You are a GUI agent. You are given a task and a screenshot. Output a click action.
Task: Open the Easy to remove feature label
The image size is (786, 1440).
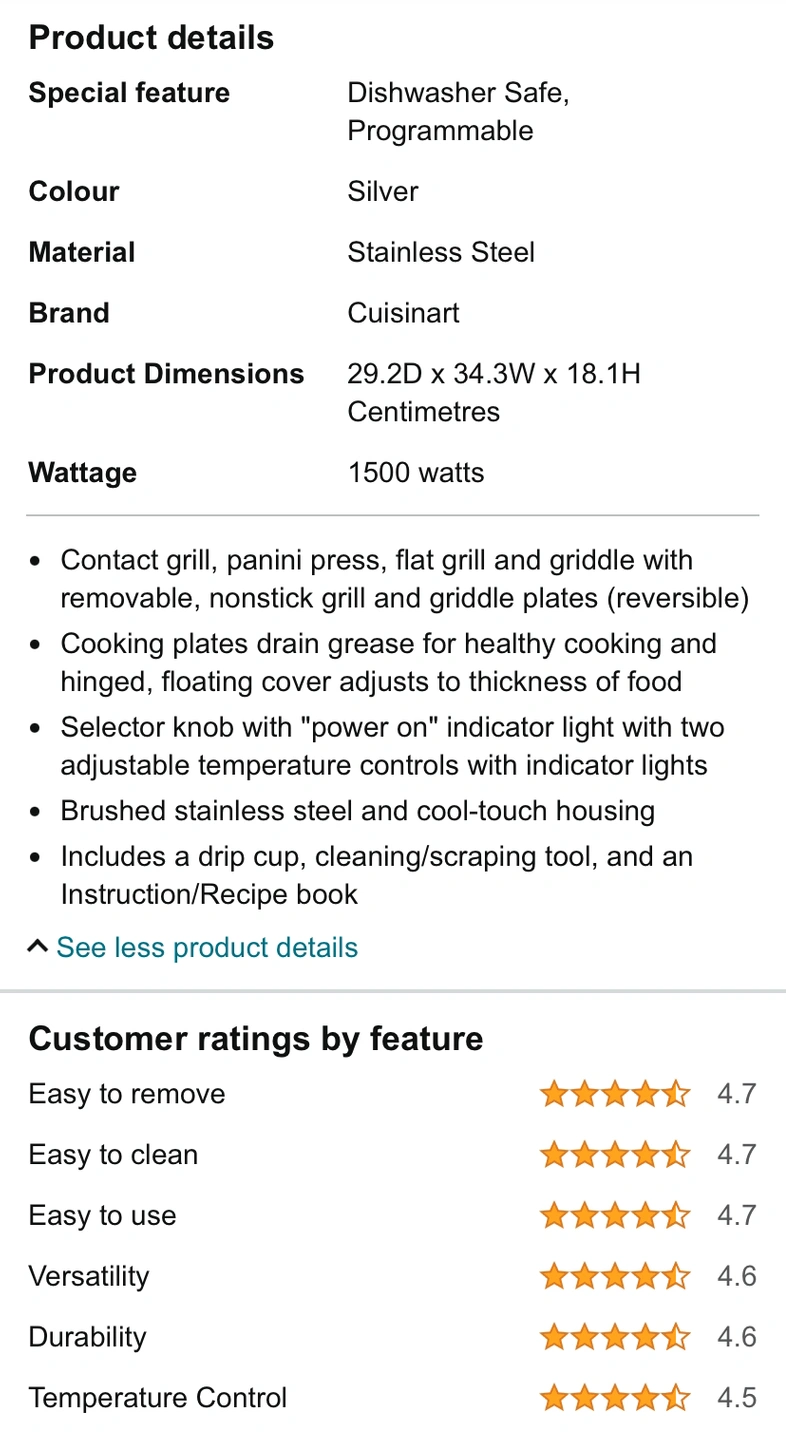point(127,1094)
